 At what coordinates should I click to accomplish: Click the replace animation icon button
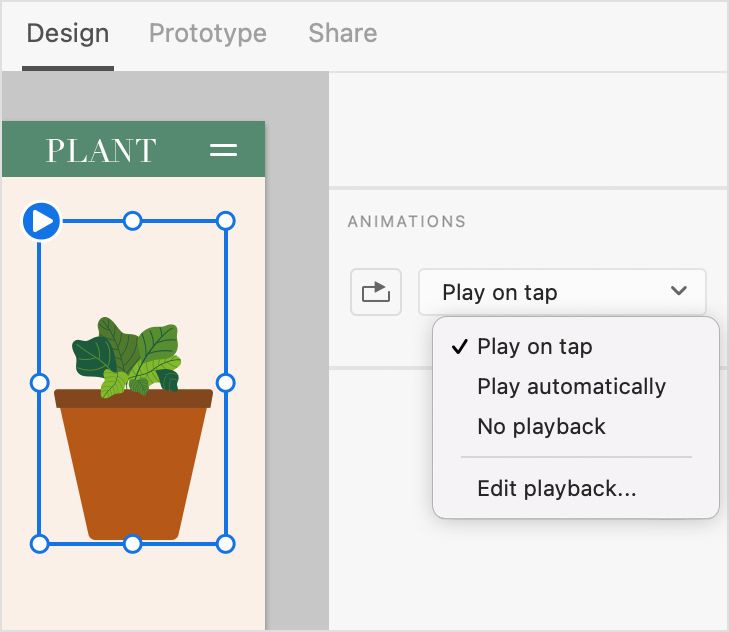coord(376,292)
